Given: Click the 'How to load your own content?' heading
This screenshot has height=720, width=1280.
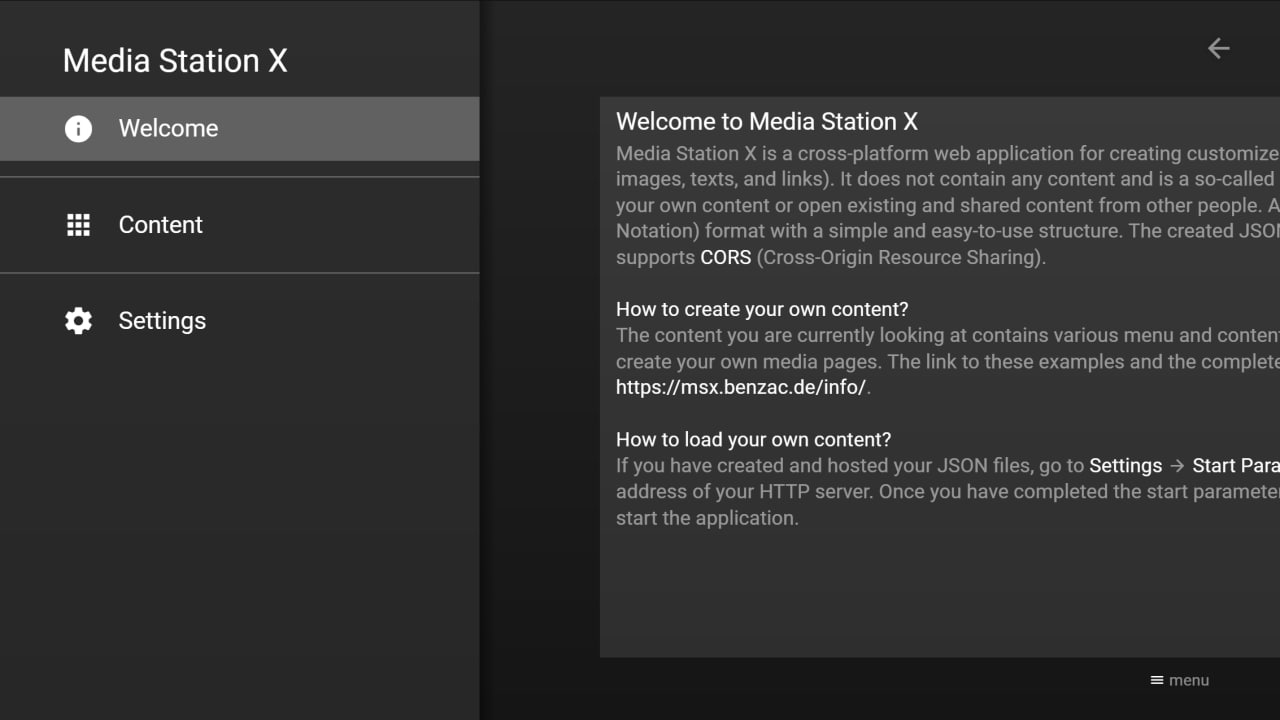Looking at the screenshot, I should click(753, 440).
